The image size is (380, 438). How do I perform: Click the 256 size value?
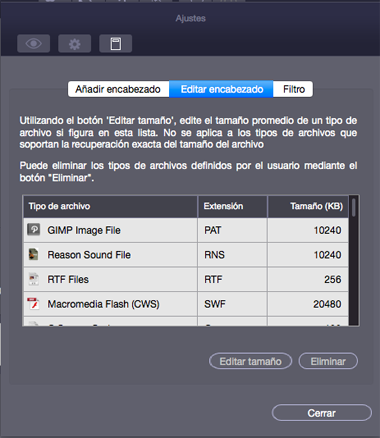tap(332, 279)
